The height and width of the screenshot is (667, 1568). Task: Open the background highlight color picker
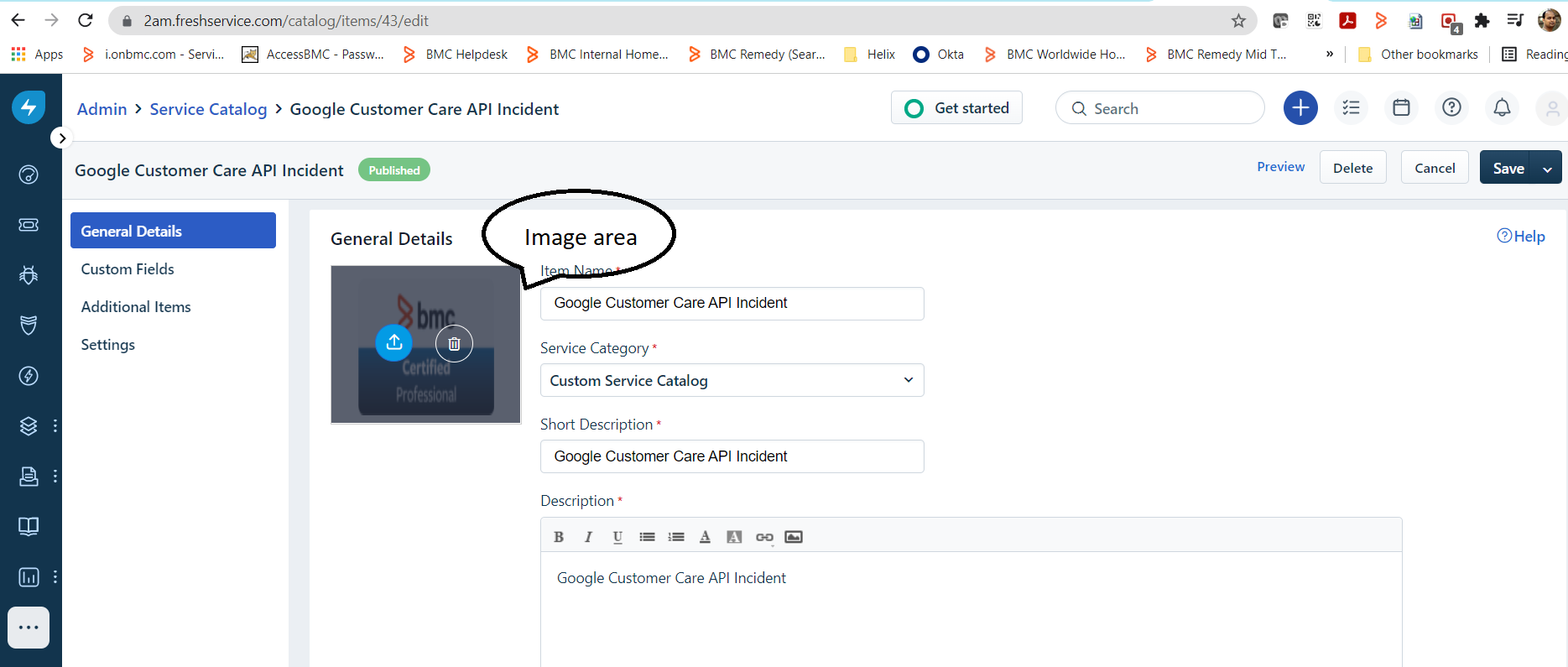[x=734, y=537]
